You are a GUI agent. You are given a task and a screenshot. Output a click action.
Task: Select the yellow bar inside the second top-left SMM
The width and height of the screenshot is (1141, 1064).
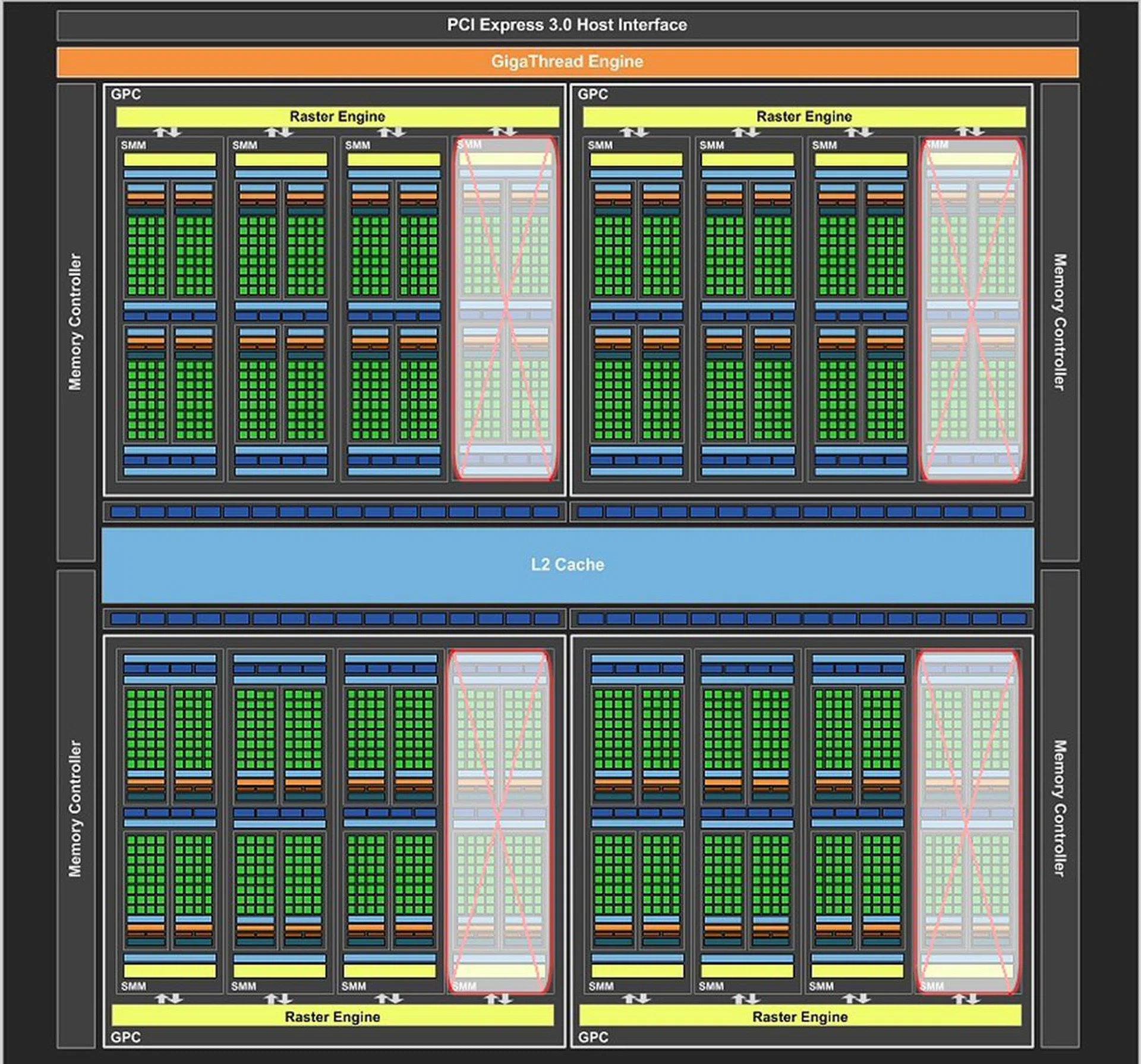click(x=282, y=158)
